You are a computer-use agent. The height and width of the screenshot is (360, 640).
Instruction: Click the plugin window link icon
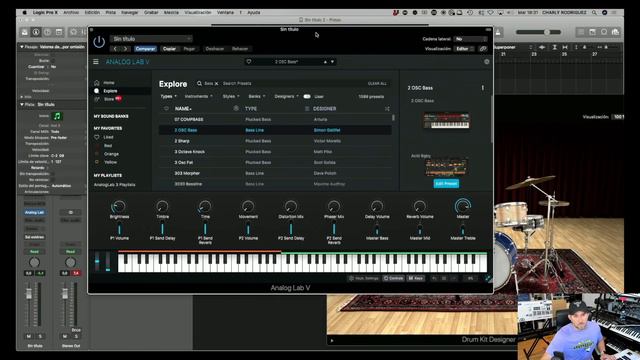[483, 49]
